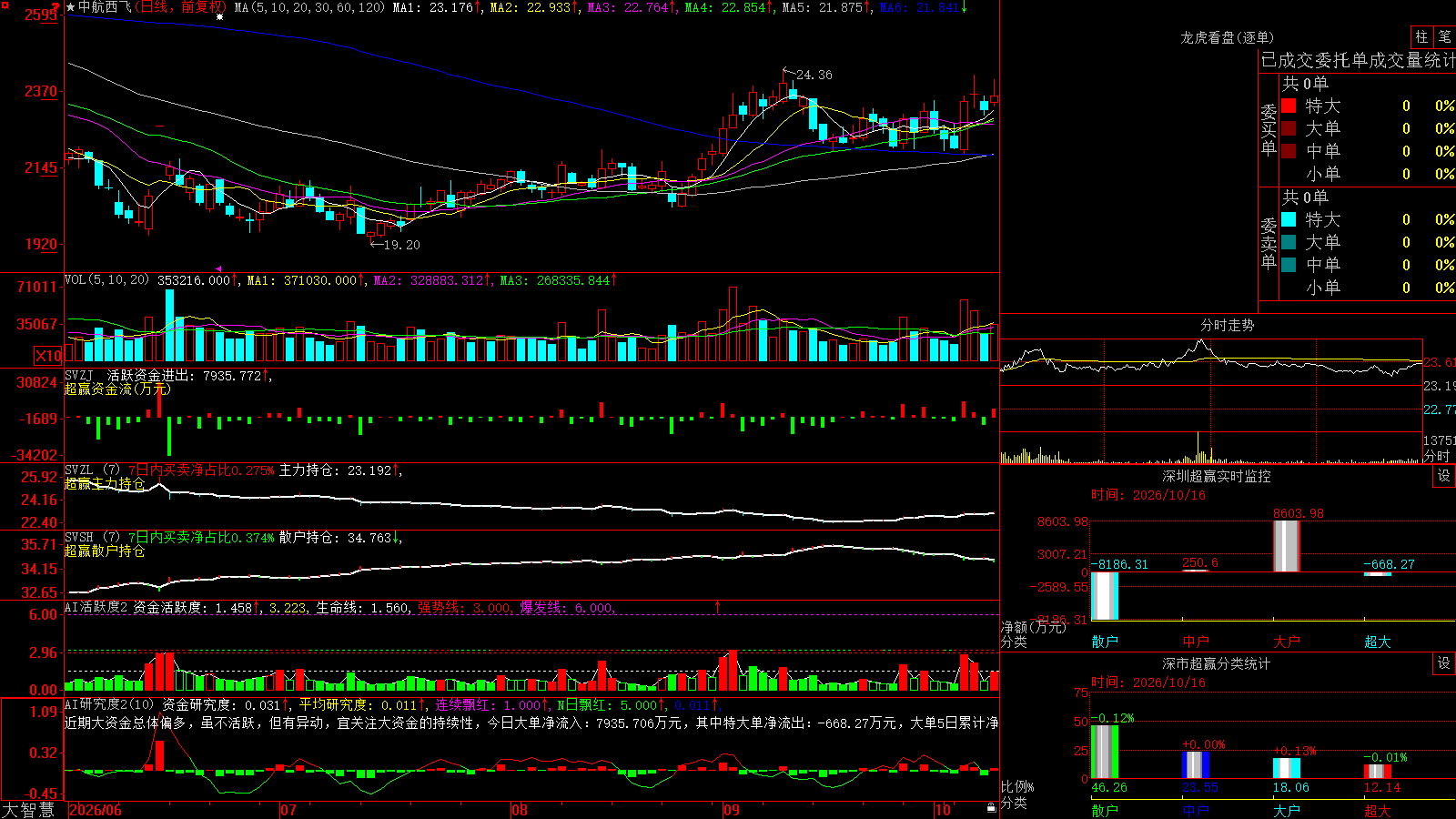Click the 10 month marker on the timeline
Image resolution: width=1456 pixels, height=819 pixels.
coord(943,809)
